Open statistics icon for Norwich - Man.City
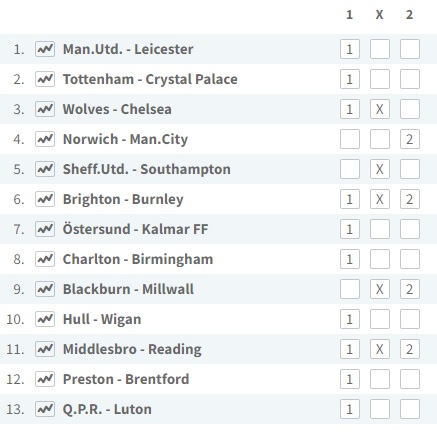This screenshot has width=437, height=443. click(45, 139)
